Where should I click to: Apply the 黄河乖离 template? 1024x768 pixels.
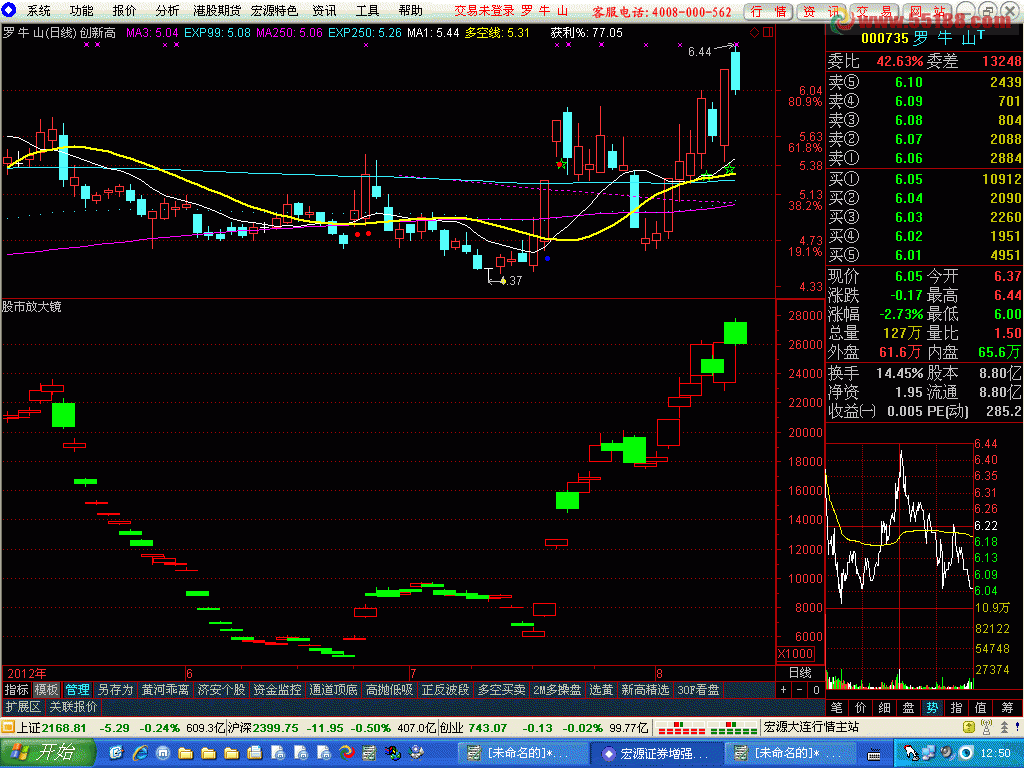point(165,690)
